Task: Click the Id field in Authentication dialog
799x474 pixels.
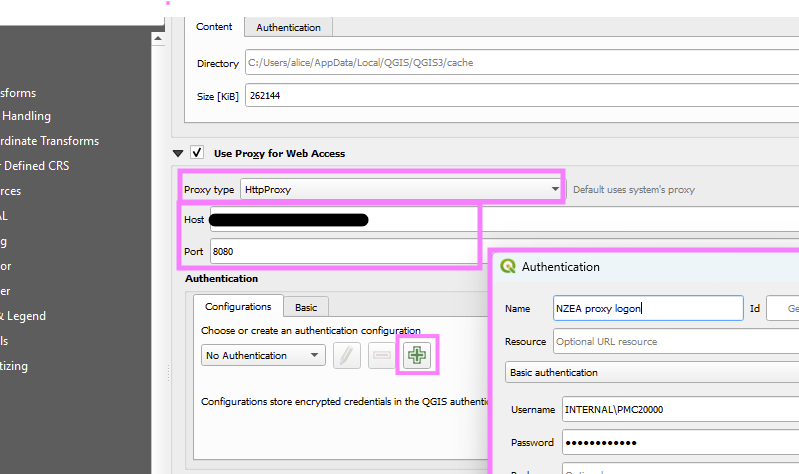Action: tap(783, 308)
